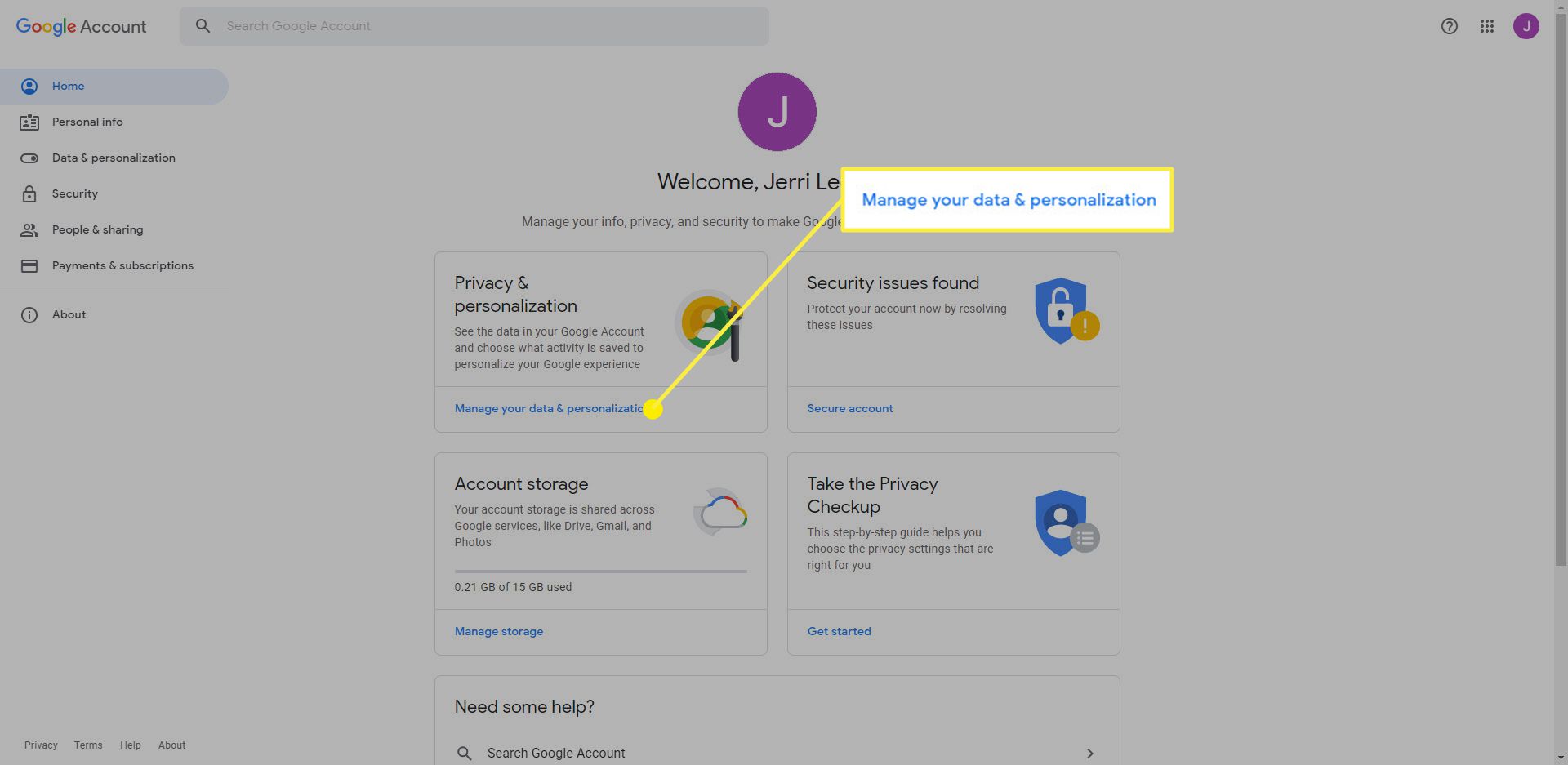The image size is (1568, 765).
Task: Click the Security issues shield warning icon
Action: click(1066, 311)
